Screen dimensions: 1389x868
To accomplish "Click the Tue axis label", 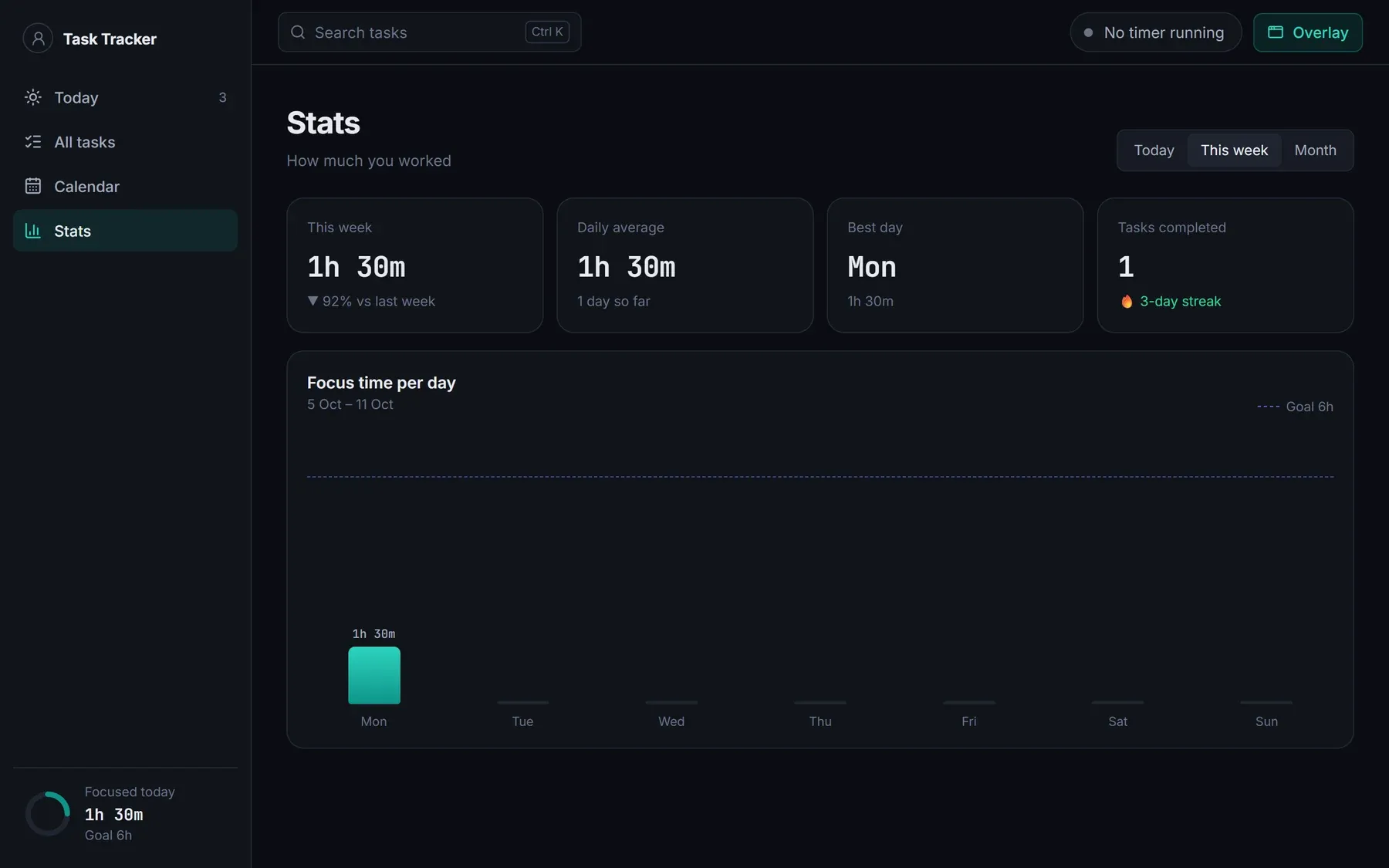I will pyautogui.click(x=522, y=721).
